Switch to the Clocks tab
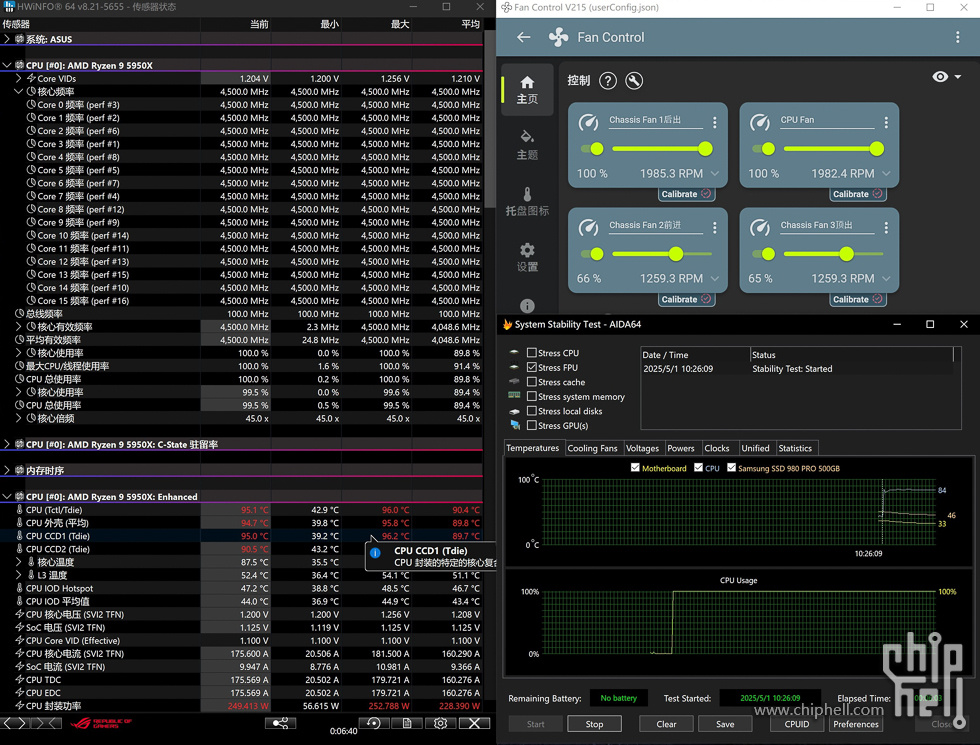Screen dimensions: 980x745 717,448
